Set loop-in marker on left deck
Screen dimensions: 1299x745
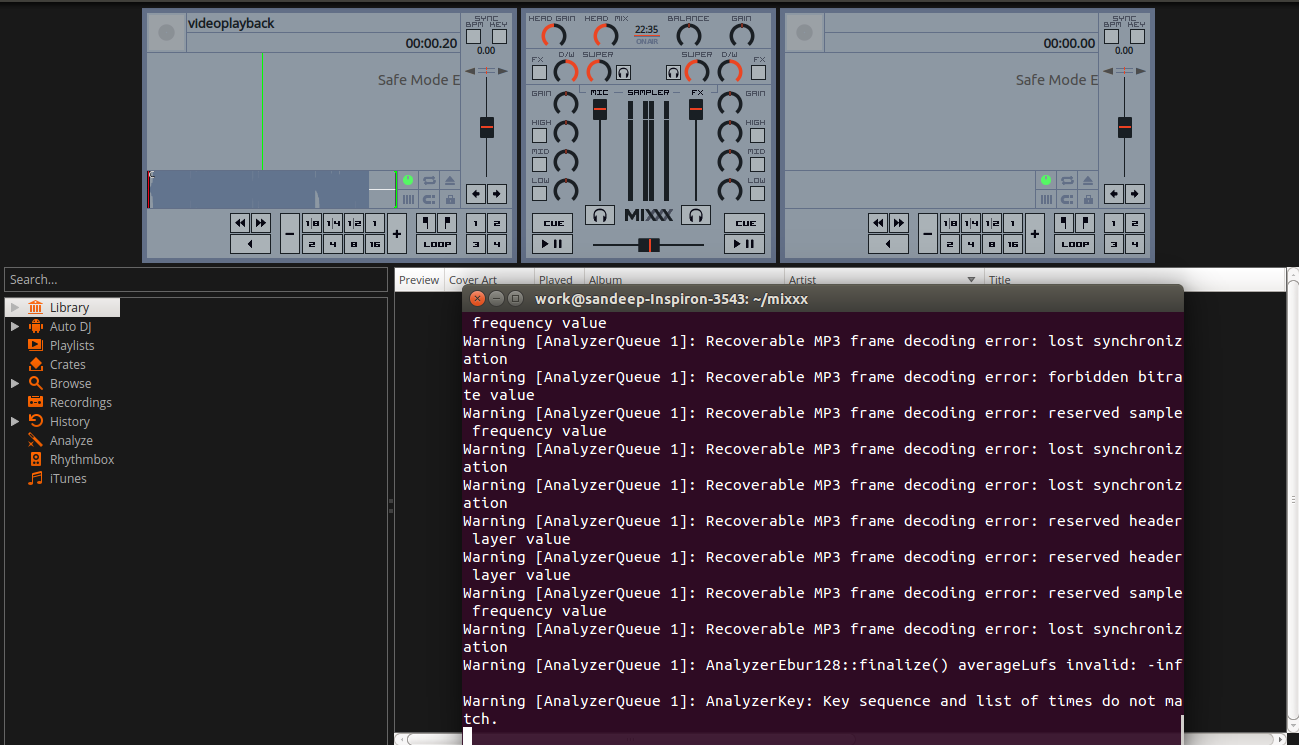pos(426,223)
